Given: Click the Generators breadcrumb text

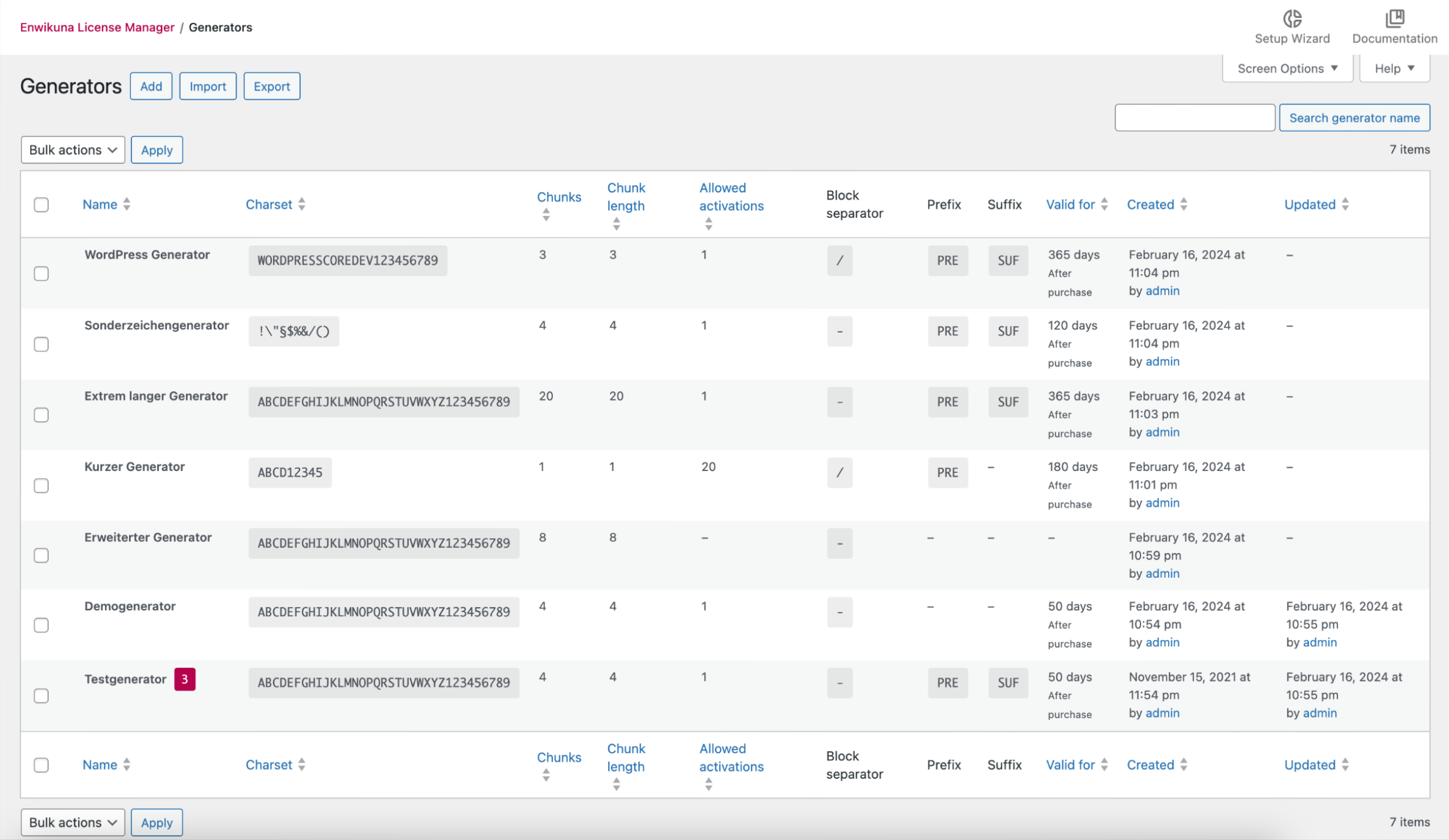Looking at the screenshot, I should [220, 27].
